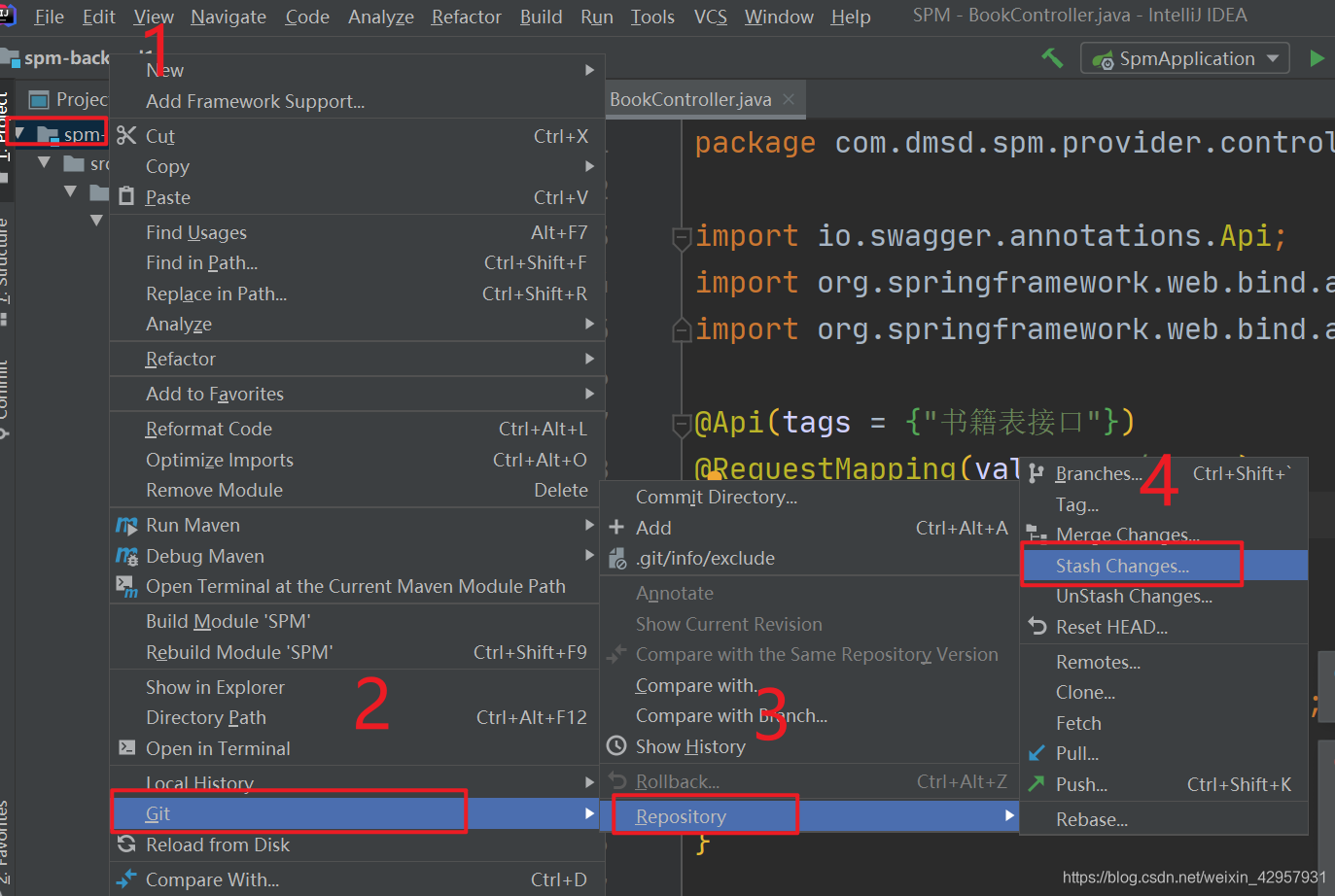The height and width of the screenshot is (896, 1335).
Task: Click the Cut scissors icon
Action: (x=126, y=136)
